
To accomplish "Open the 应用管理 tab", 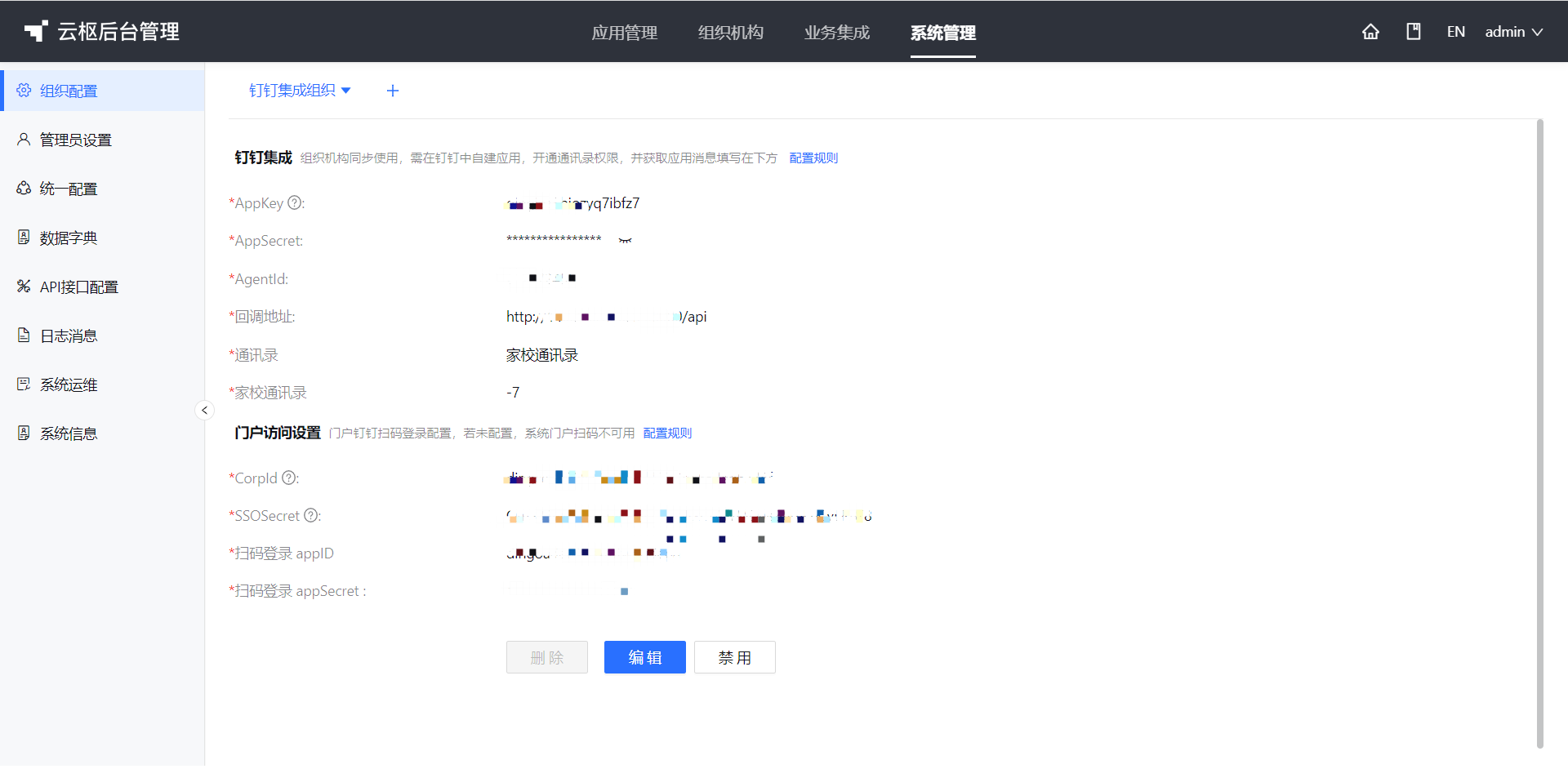I will (x=625, y=33).
